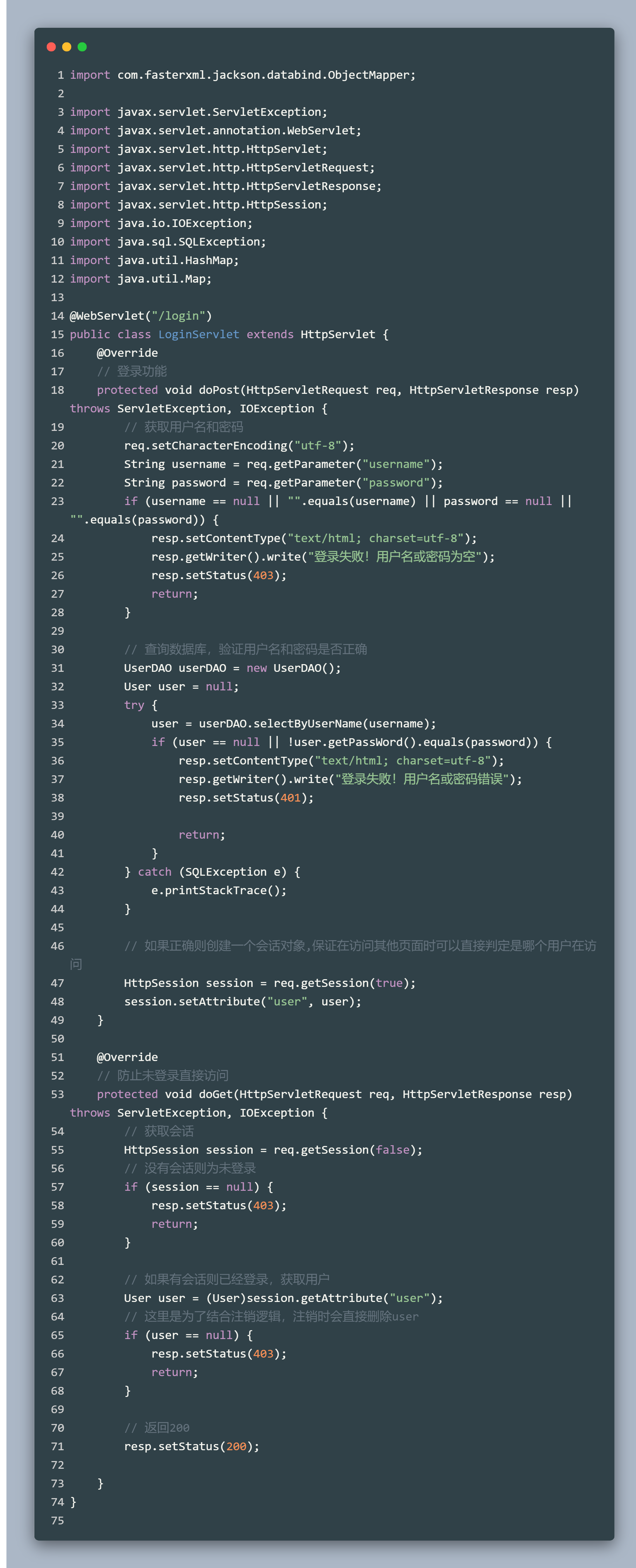This screenshot has width=636, height=1568.
Task: Click the java.sql.SQLException import line
Action: [168, 242]
